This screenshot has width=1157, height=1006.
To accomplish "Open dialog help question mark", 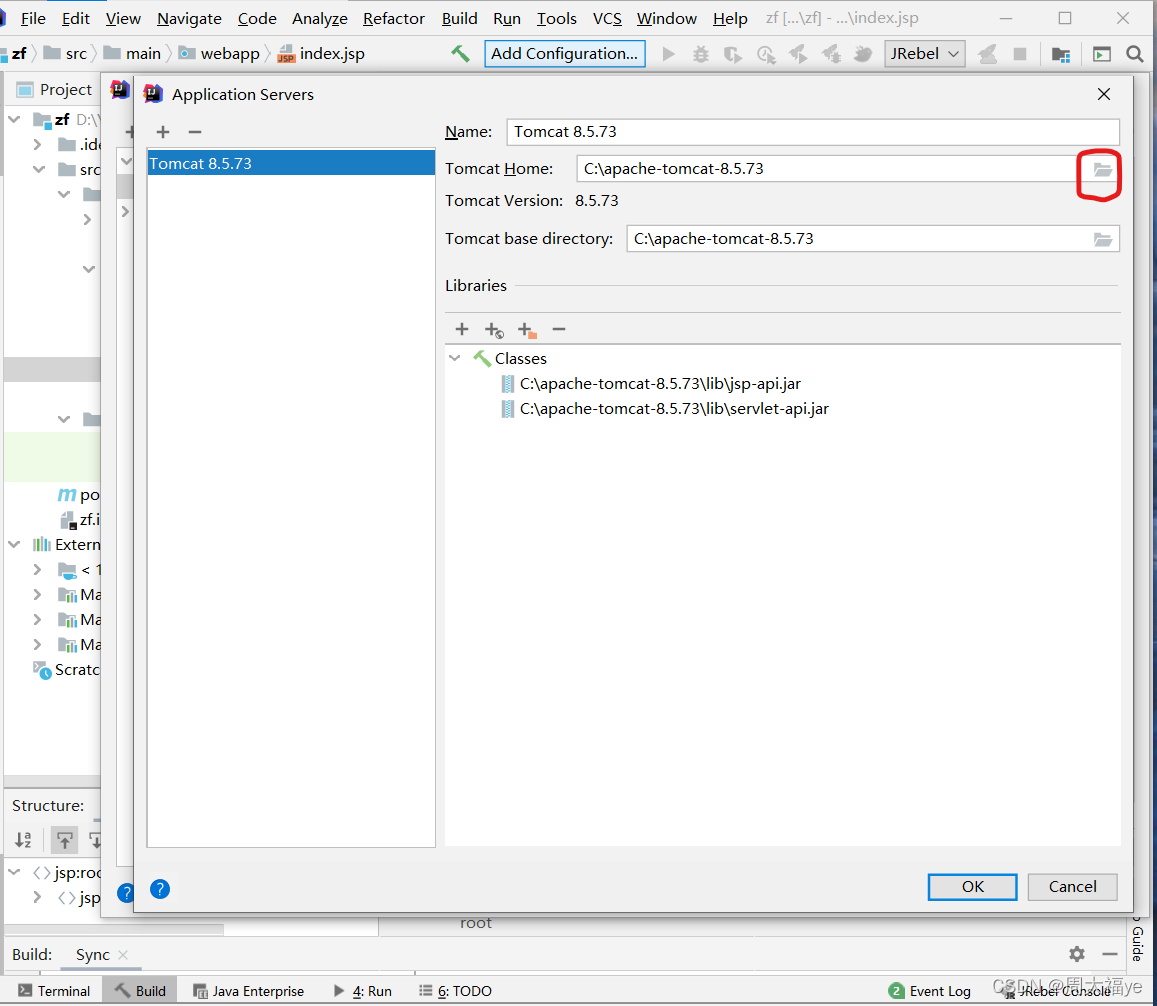I will pyautogui.click(x=160, y=889).
